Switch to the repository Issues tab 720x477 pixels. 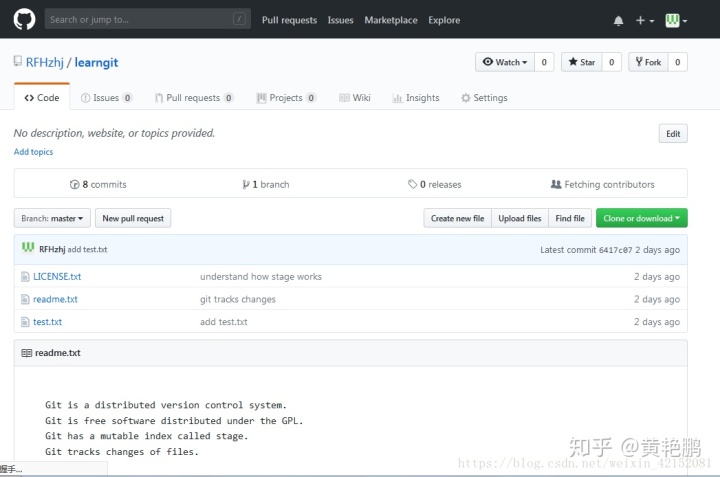tap(106, 98)
